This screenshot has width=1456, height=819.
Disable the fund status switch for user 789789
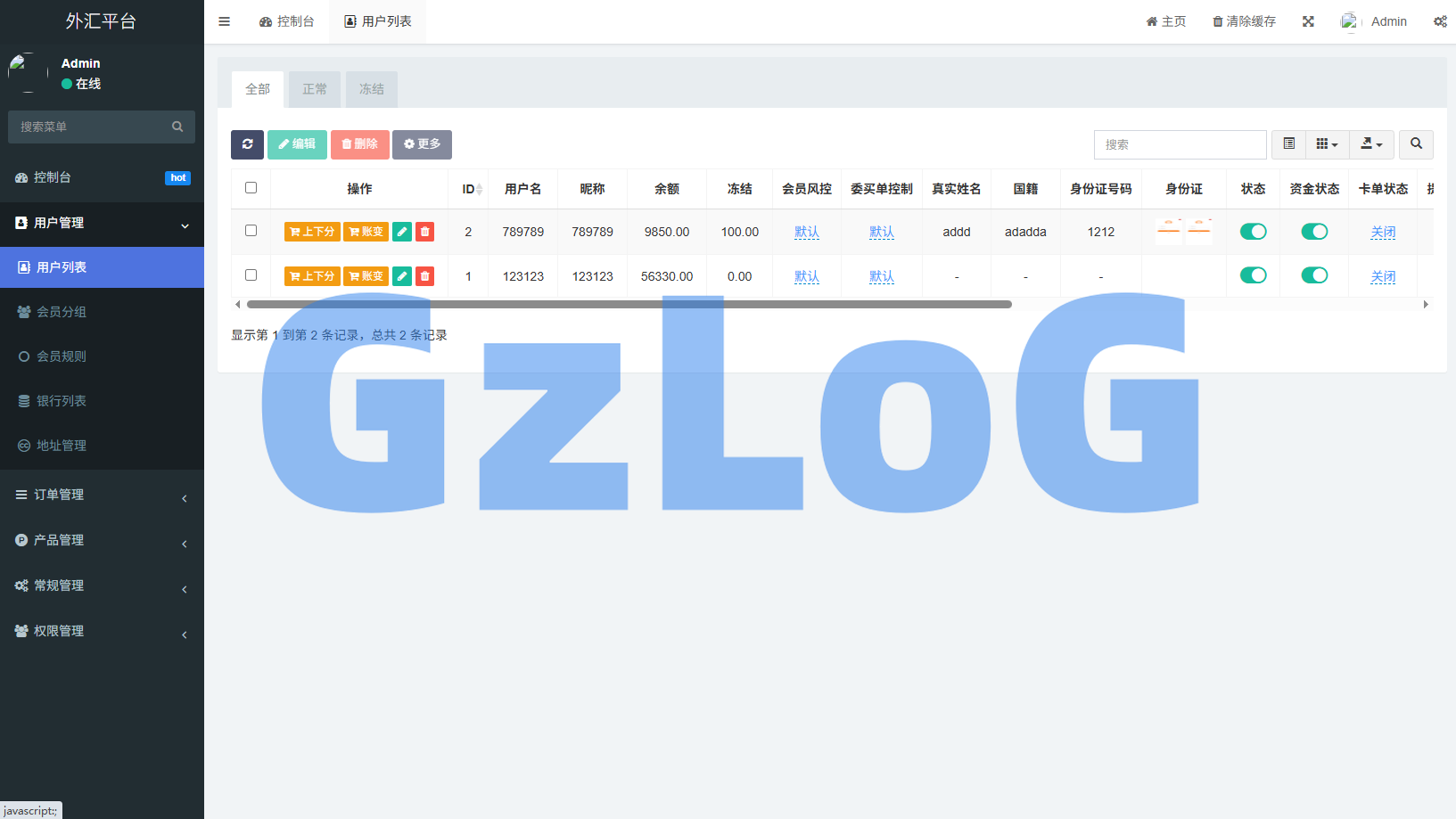[x=1314, y=232]
